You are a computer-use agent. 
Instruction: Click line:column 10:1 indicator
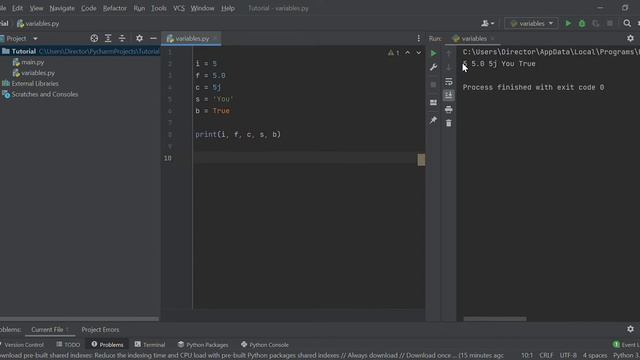pos(527,356)
